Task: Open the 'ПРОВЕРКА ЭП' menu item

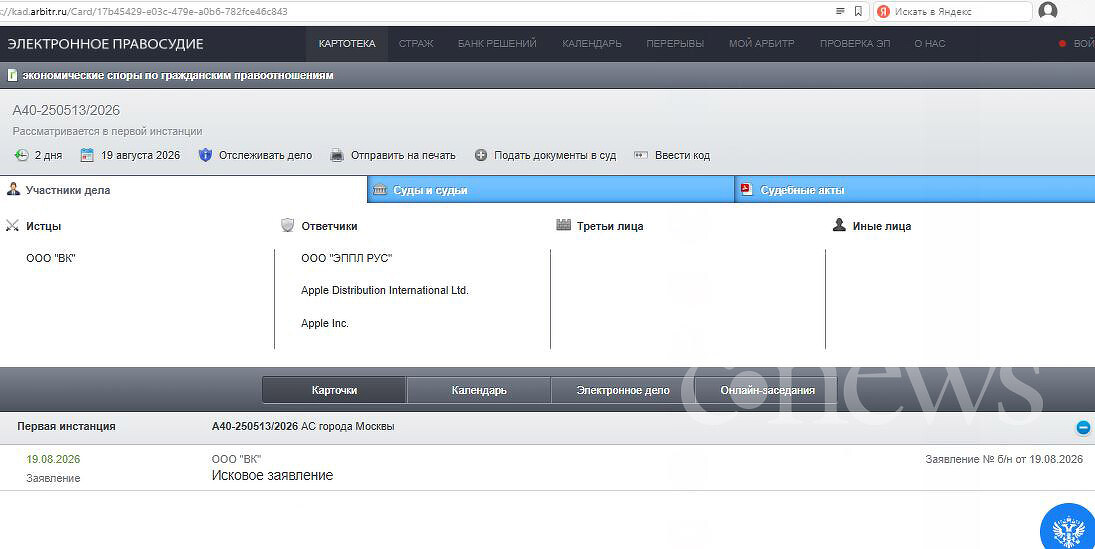Action: tap(855, 43)
